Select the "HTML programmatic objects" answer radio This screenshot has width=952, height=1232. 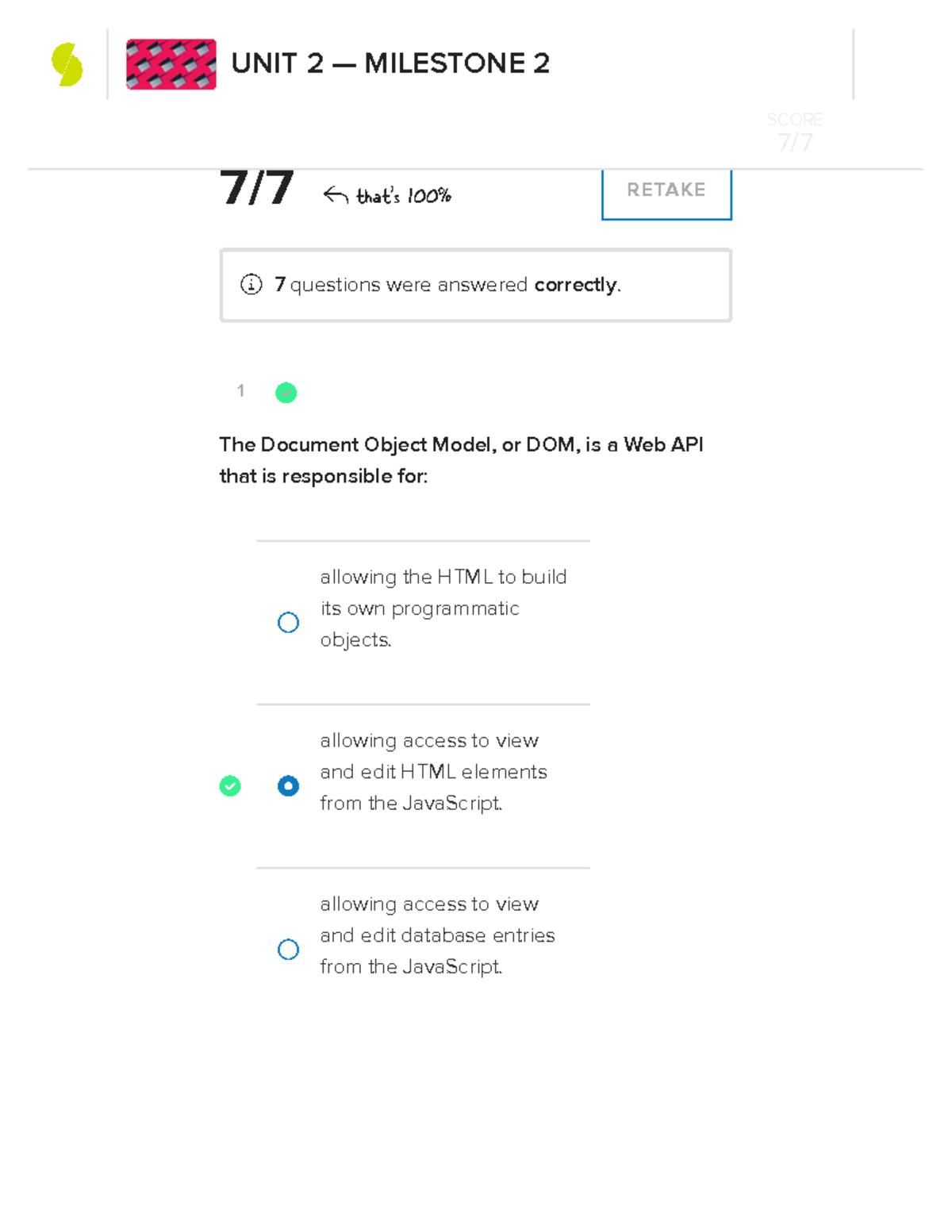tap(288, 623)
